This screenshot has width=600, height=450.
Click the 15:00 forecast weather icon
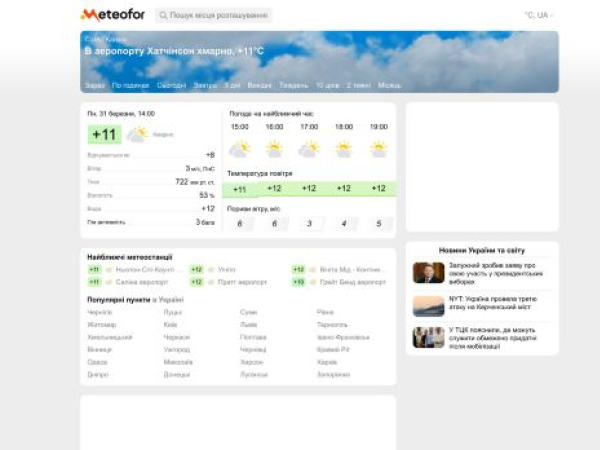click(x=240, y=149)
